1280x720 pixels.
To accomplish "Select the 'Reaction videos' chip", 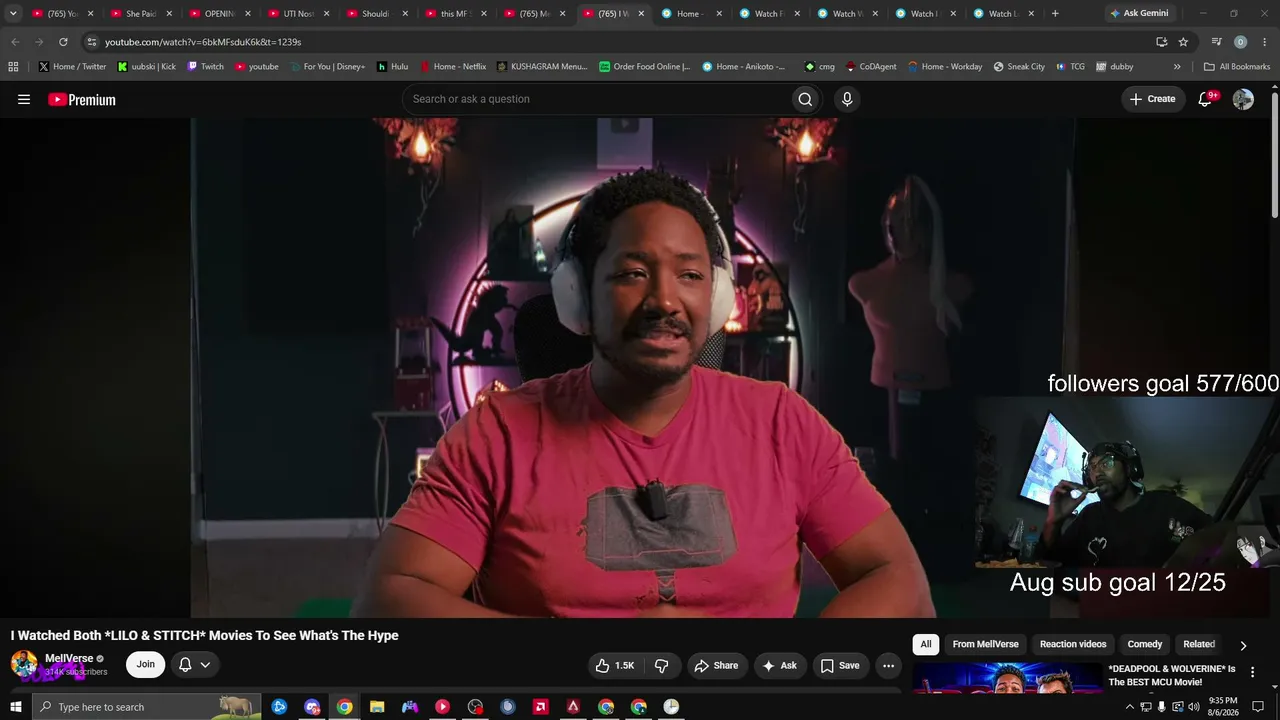I will click(x=1073, y=644).
